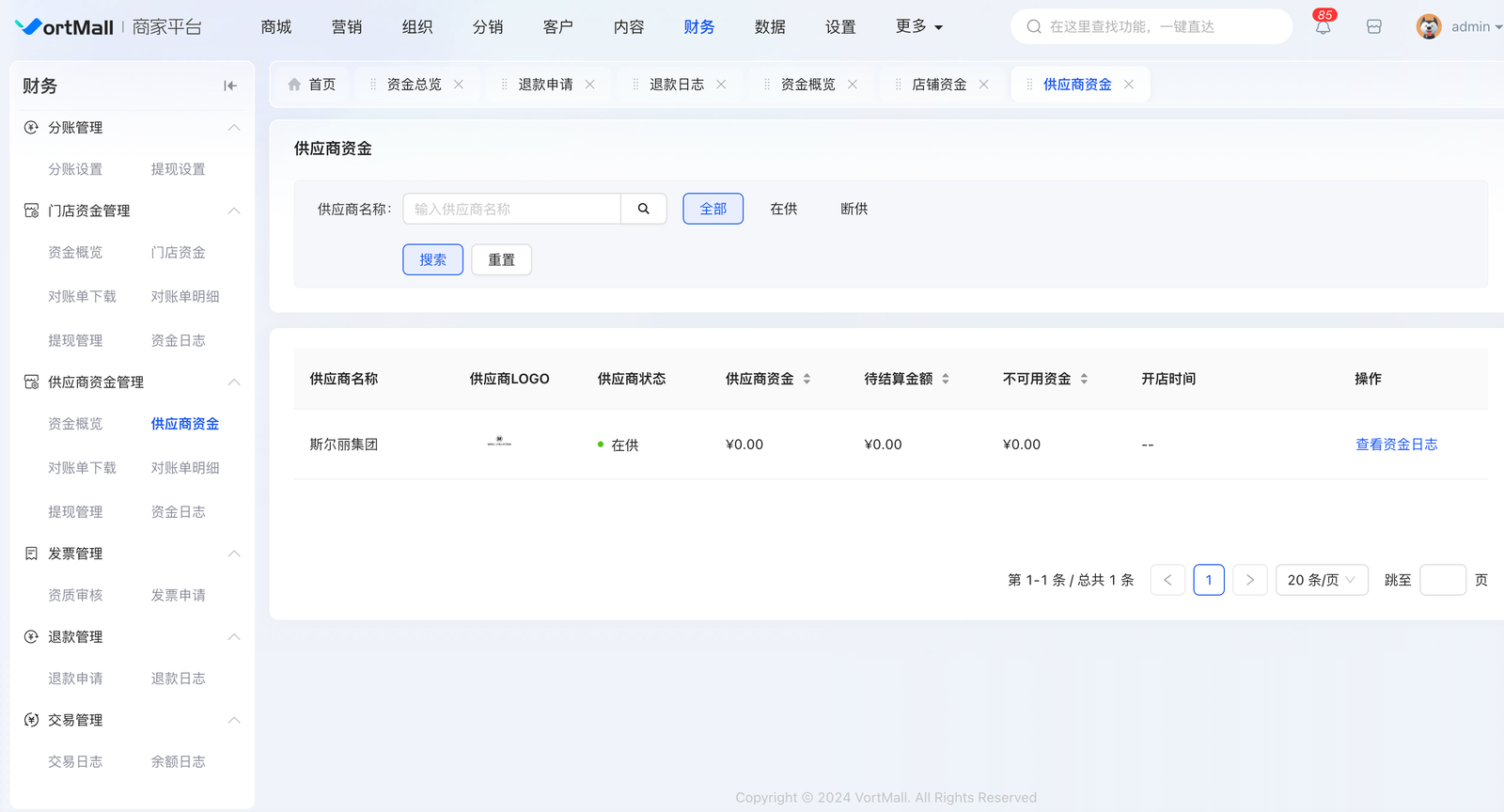
Task: Click the magnifier search icon button
Action: coord(644,209)
